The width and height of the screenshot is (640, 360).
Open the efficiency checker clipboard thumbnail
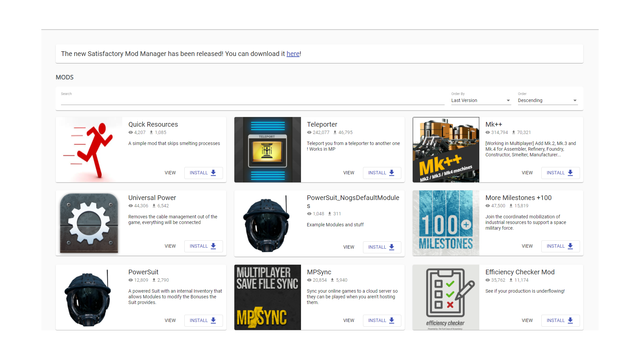coord(446,298)
